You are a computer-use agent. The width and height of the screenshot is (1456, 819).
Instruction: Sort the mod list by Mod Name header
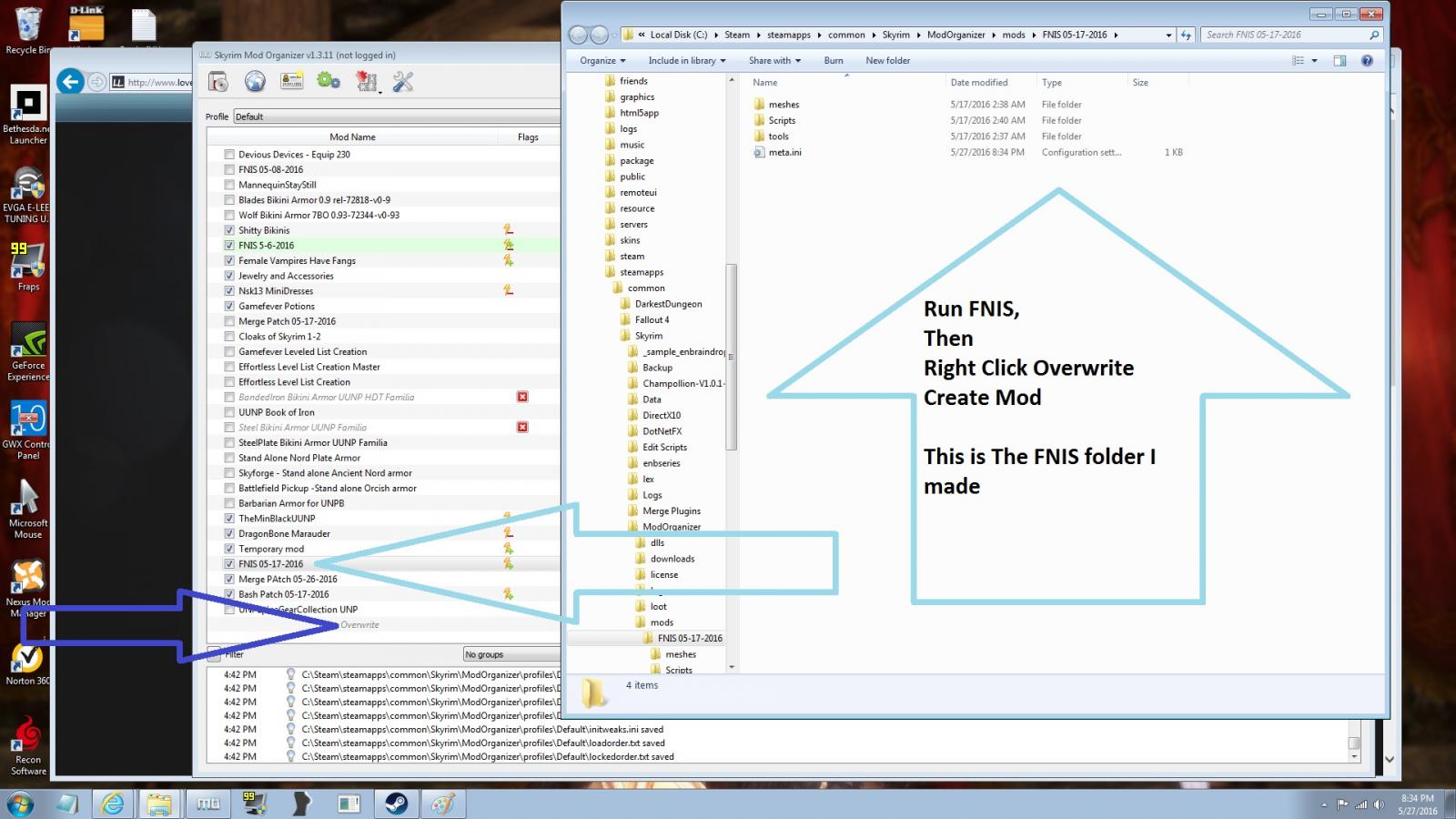pyautogui.click(x=352, y=137)
